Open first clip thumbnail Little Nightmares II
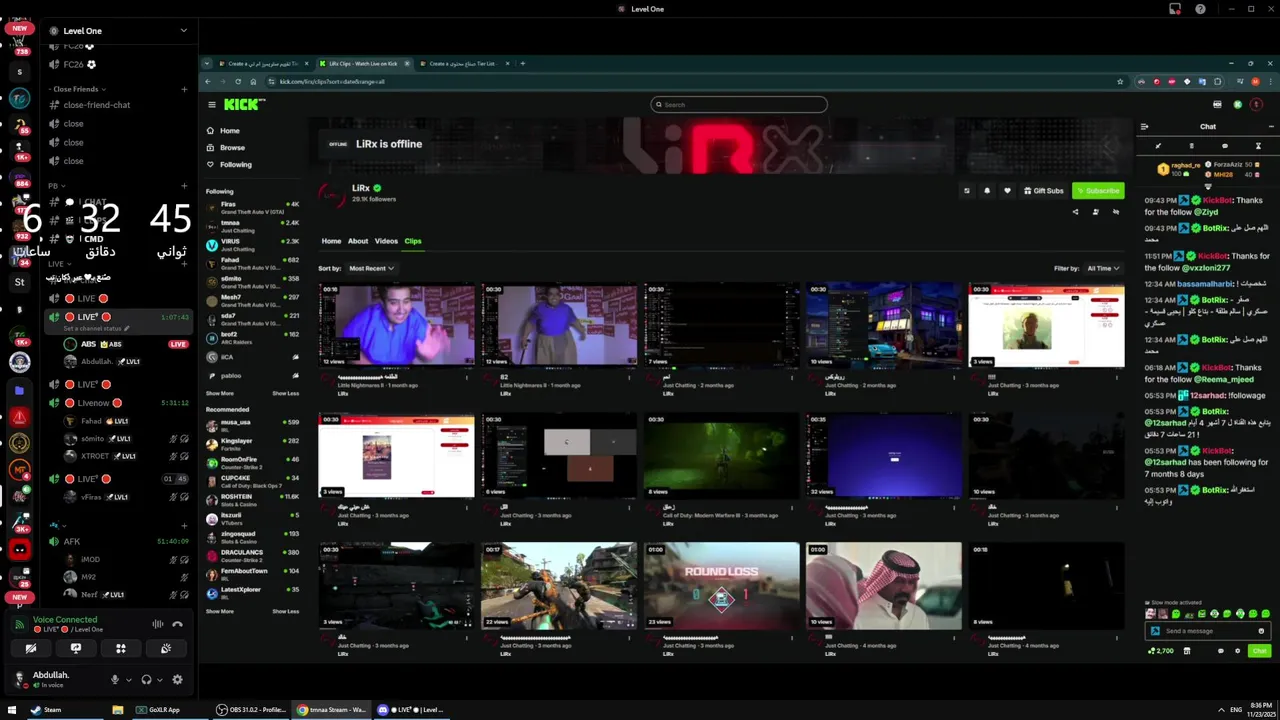The image size is (1280, 720). (x=396, y=324)
